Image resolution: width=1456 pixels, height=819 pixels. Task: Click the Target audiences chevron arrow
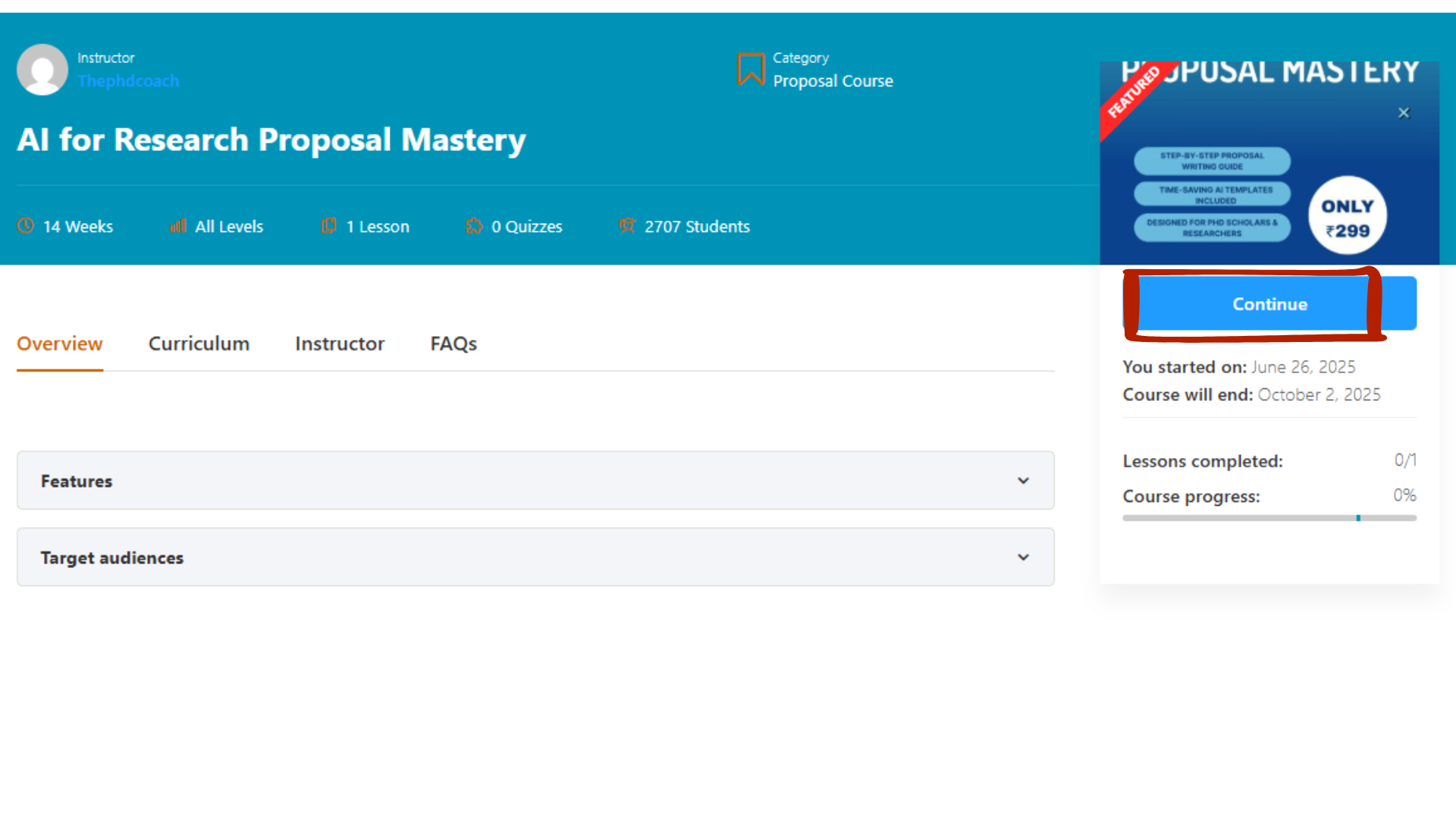pos(1023,557)
